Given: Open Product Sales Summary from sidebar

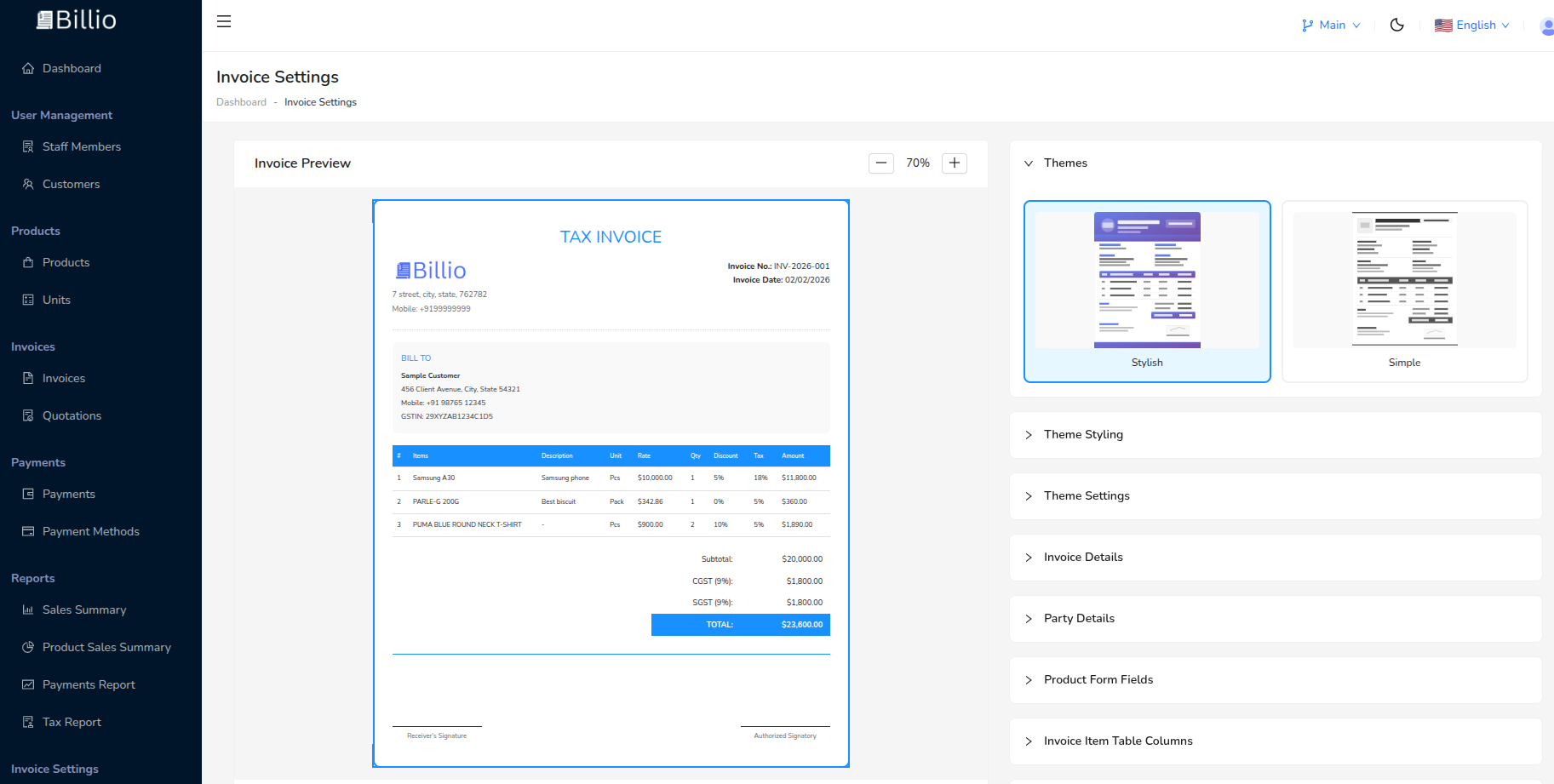Looking at the screenshot, I should pos(28,647).
